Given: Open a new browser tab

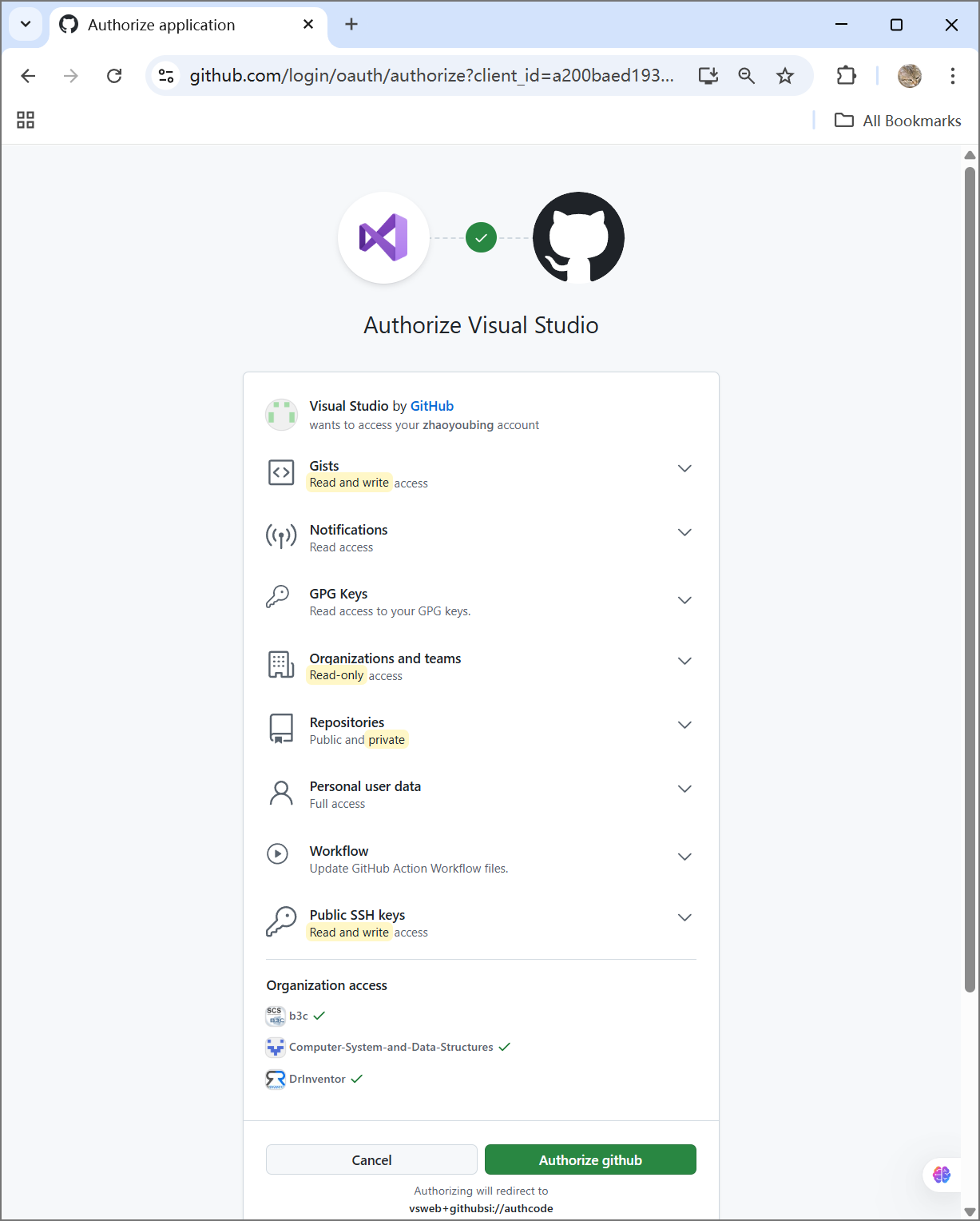Looking at the screenshot, I should coord(351,25).
